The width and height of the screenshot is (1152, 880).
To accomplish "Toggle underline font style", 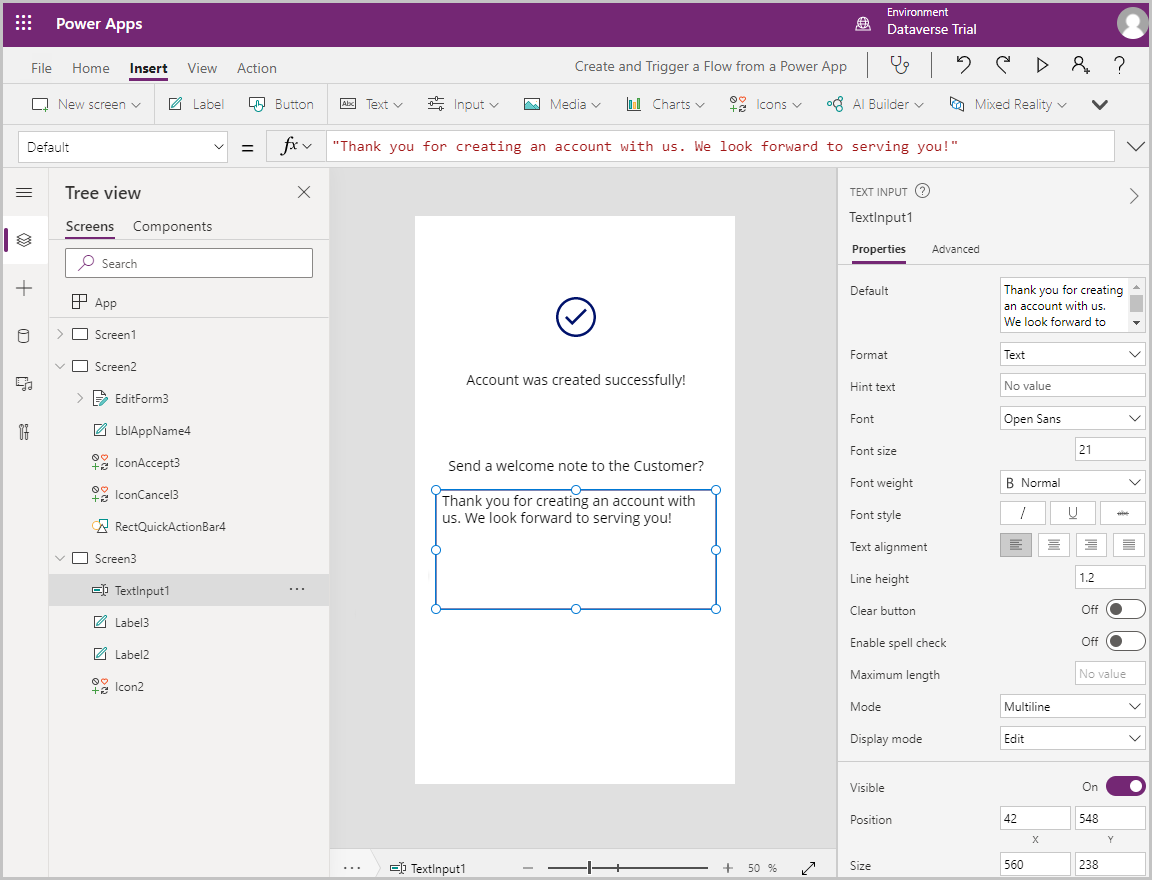I will point(1073,513).
